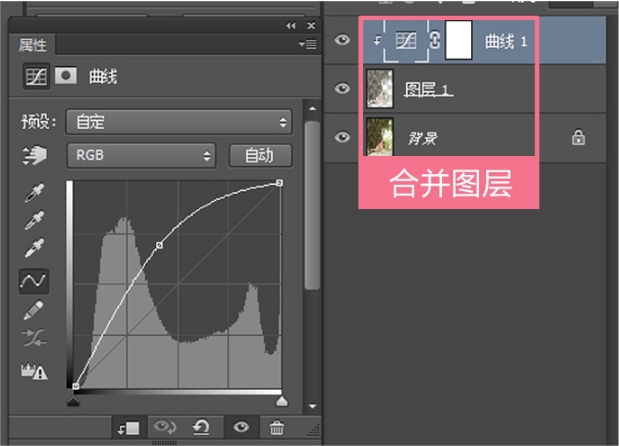
Task: Select the pencil draw curve tool
Action: [x=34, y=310]
